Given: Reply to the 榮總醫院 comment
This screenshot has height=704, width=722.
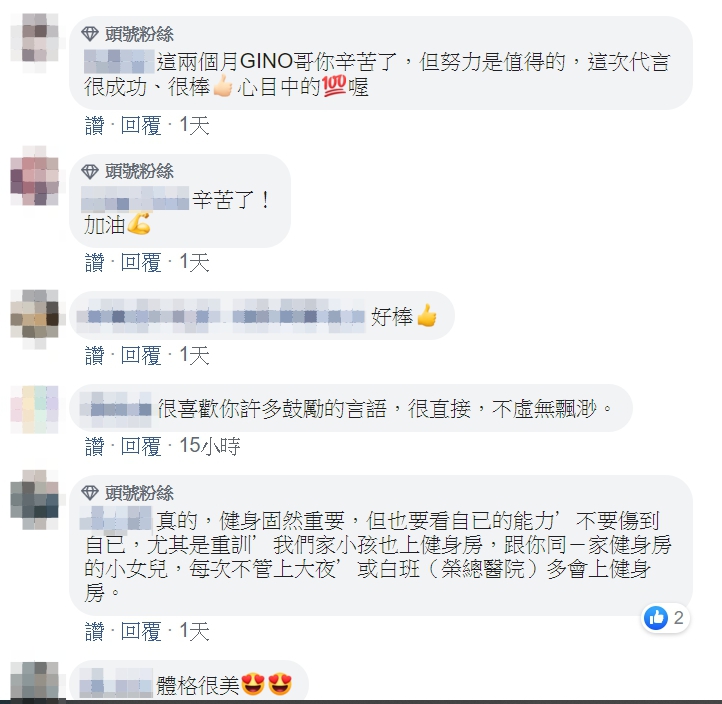Looking at the screenshot, I should (141, 631).
